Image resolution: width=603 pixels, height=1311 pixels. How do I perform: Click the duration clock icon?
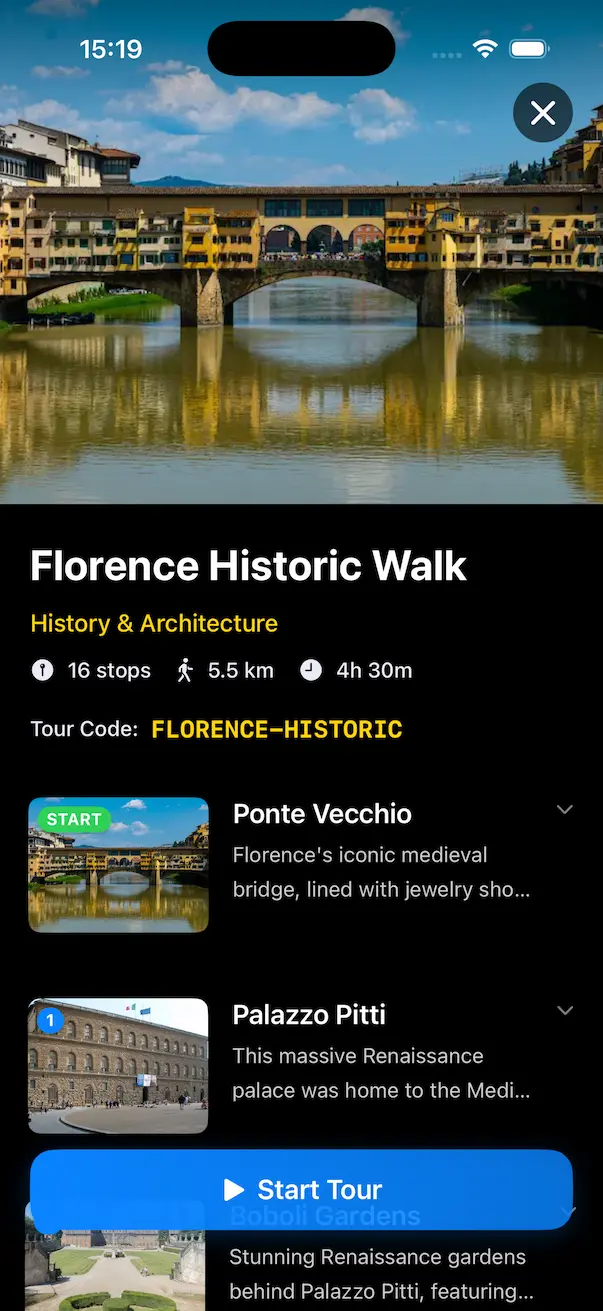pos(312,670)
